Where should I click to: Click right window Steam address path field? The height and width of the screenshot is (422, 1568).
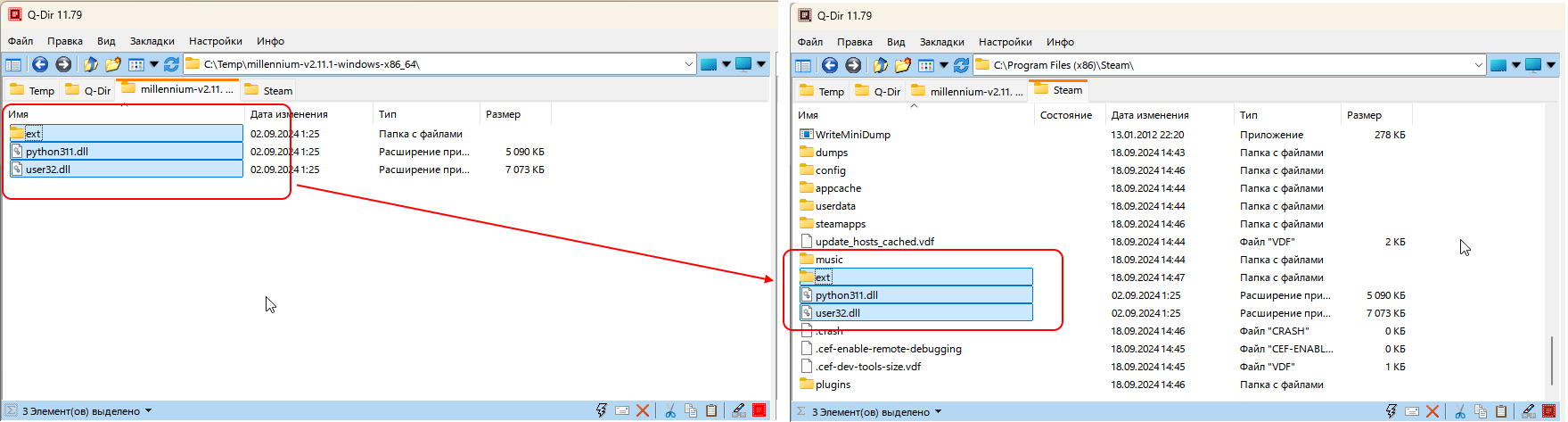click(1230, 65)
